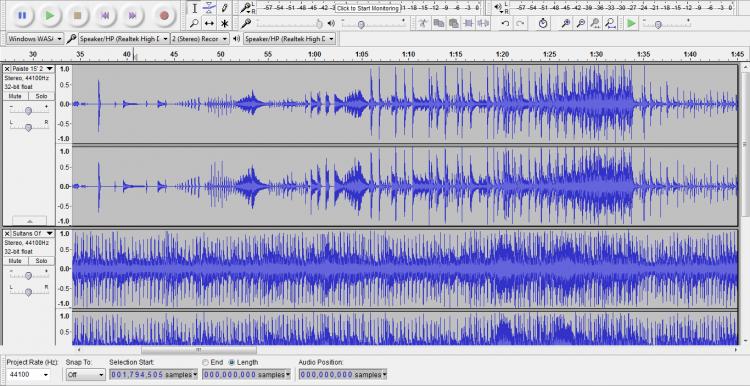Viewport: 750px width, 386px height.
Task: Click the Selection Start samples field
Action: point(153,375)
